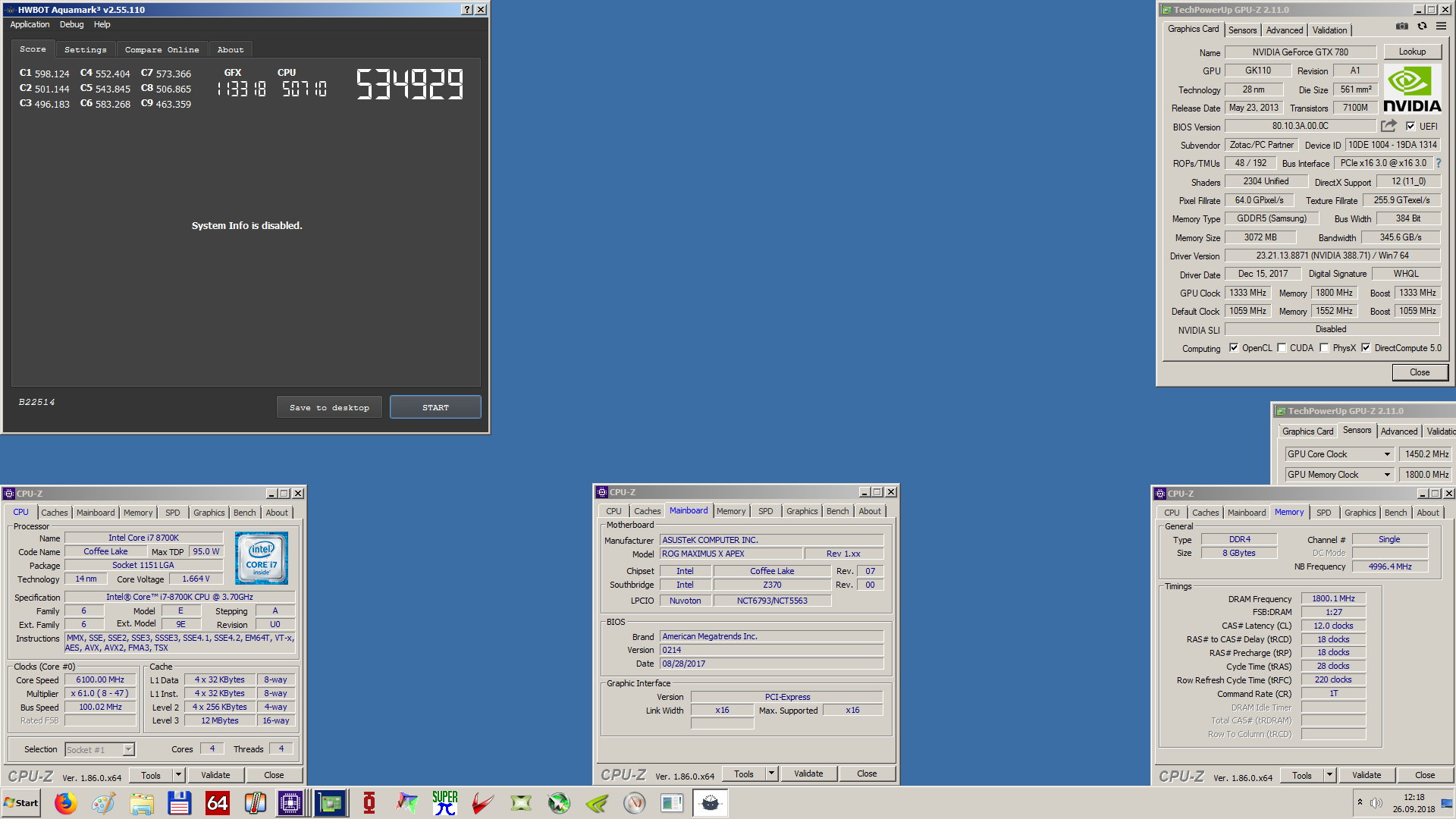Click the green DirectX X taskbar icon
The width and height of the screenshot is (1456, 819).
tap(521, 803)
